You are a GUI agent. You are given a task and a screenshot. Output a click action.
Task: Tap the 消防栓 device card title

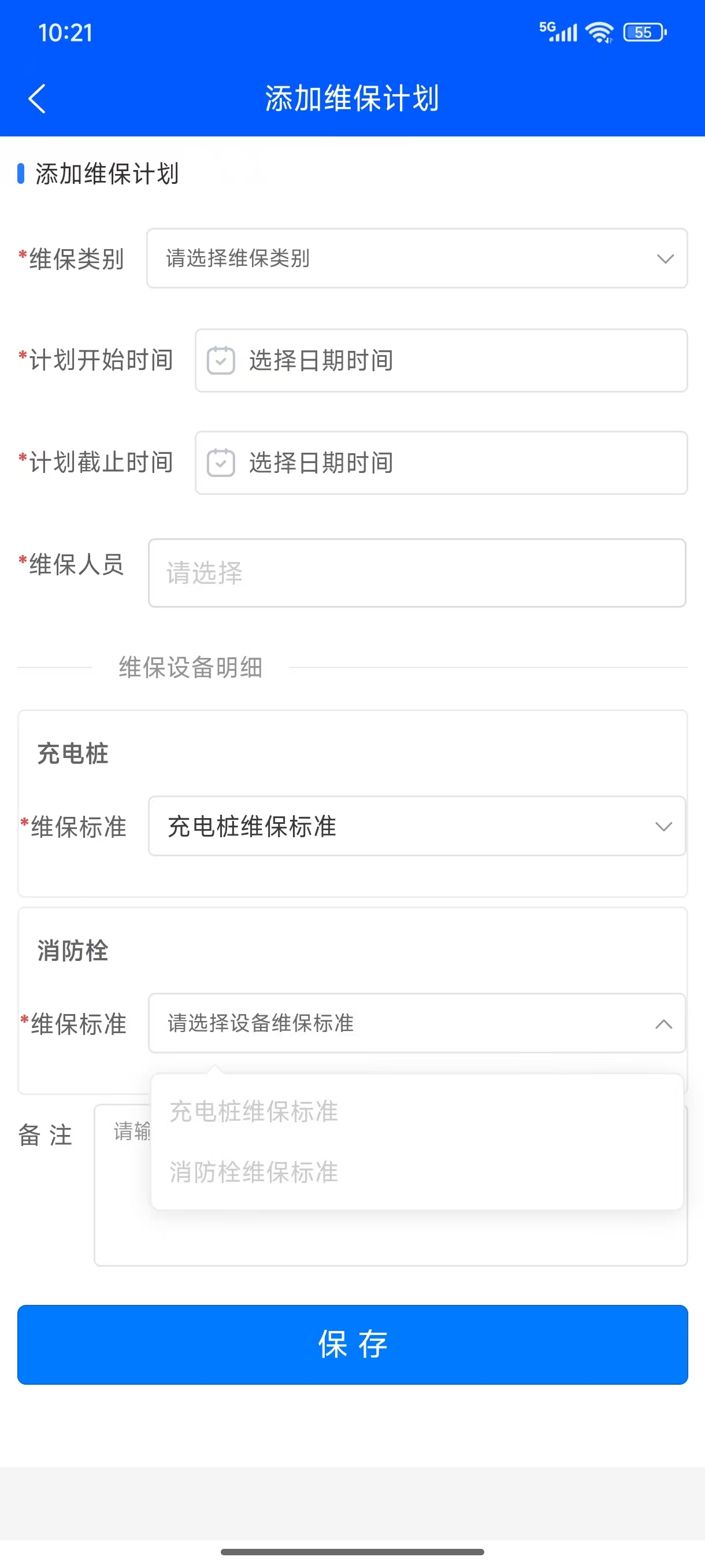click(x=73, y=951)
